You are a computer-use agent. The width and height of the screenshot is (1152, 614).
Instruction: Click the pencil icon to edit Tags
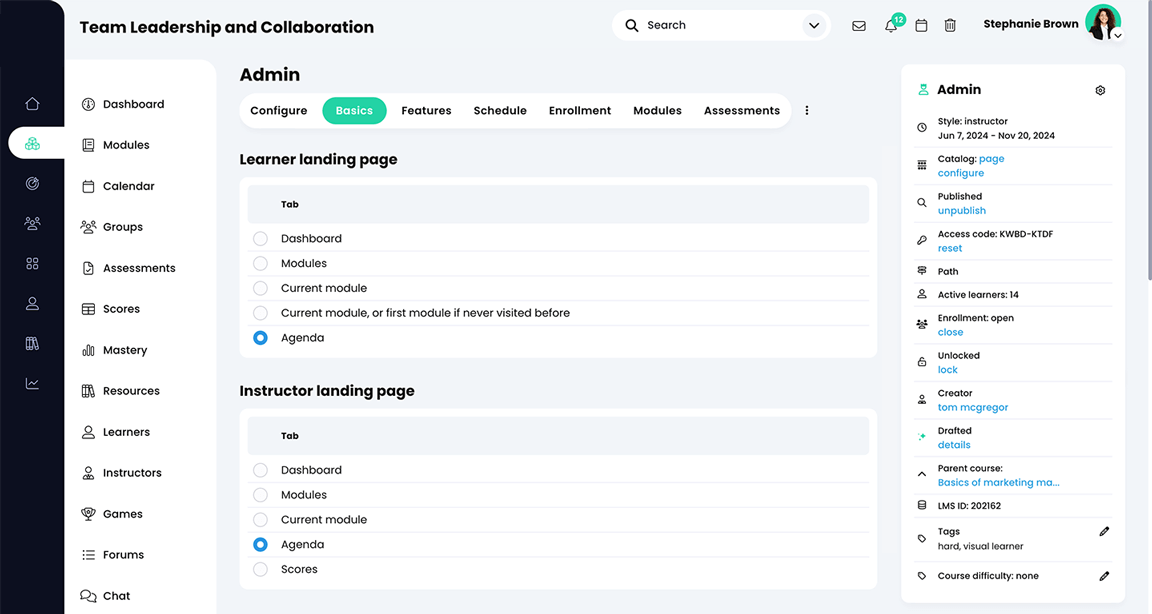pyautogui.click(x=1104, y=531)
